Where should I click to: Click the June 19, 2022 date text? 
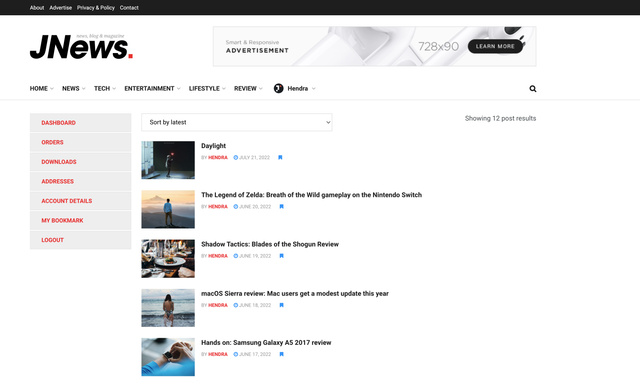click(255, 256)
